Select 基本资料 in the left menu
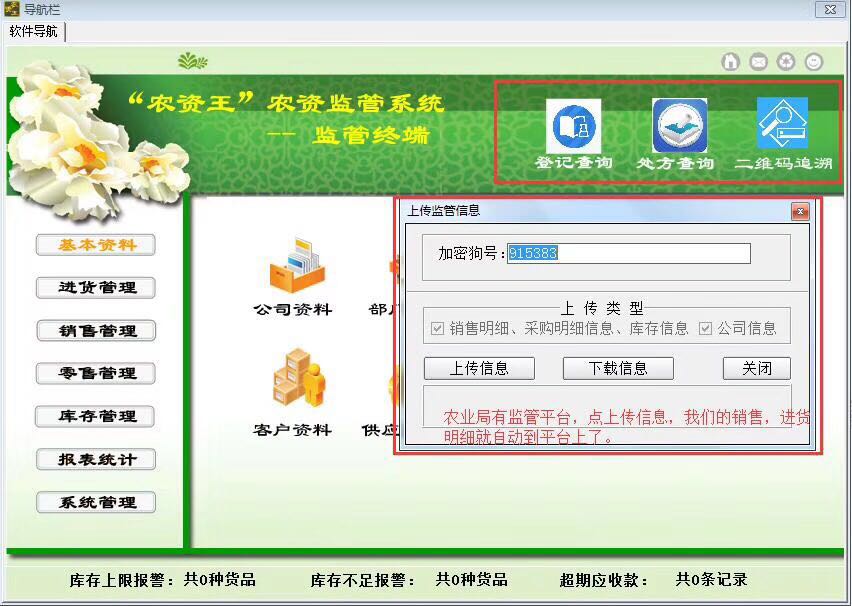The width and height of the screenshot is (852, 606). [x=96, y=245]
